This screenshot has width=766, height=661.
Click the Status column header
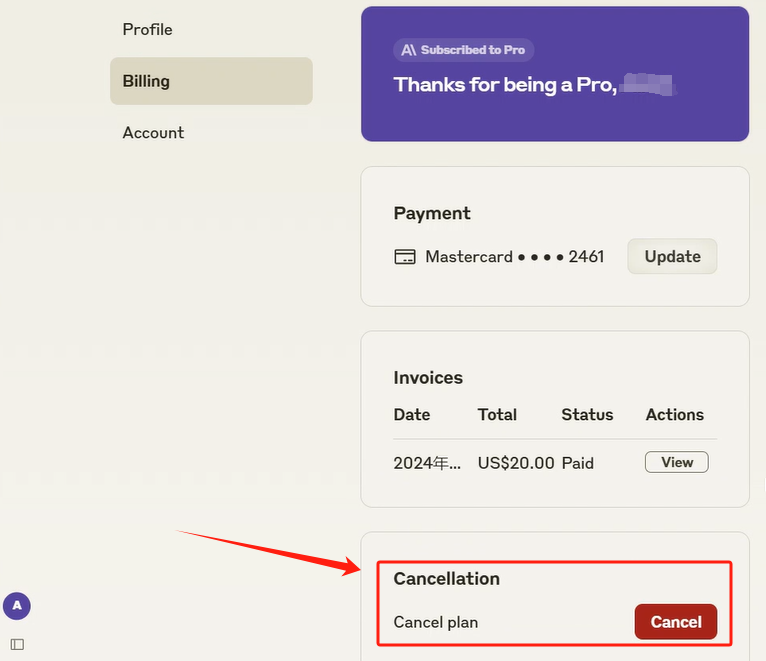pyautogui.click(x=587, y=414)
